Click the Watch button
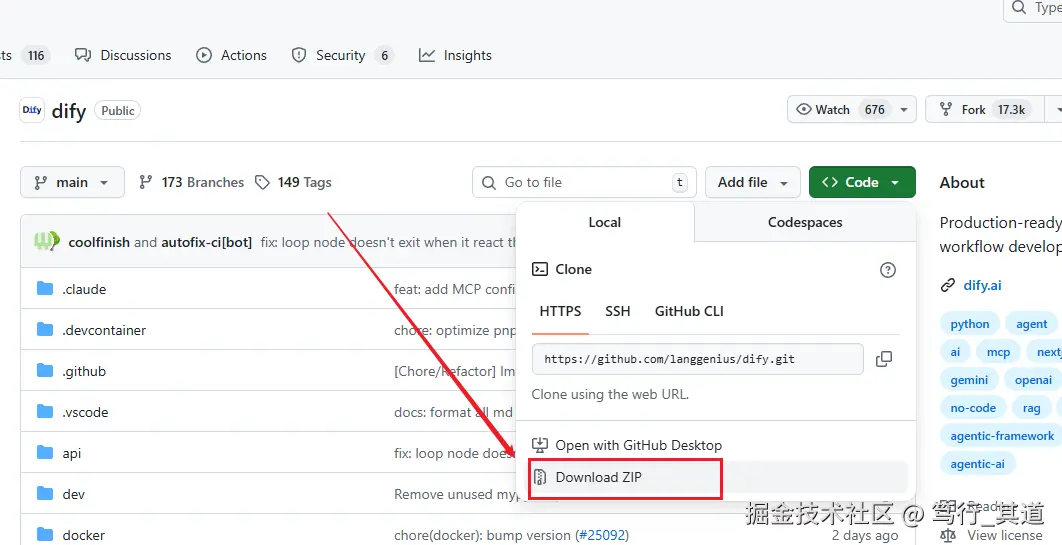The image size is (1062, 545). pos(840,110)
